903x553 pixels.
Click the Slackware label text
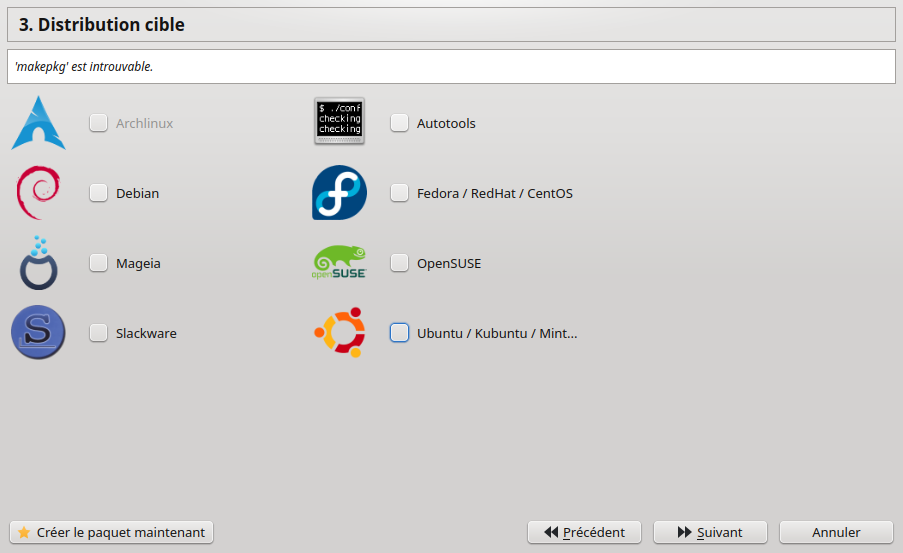click(x=146, y=334)
